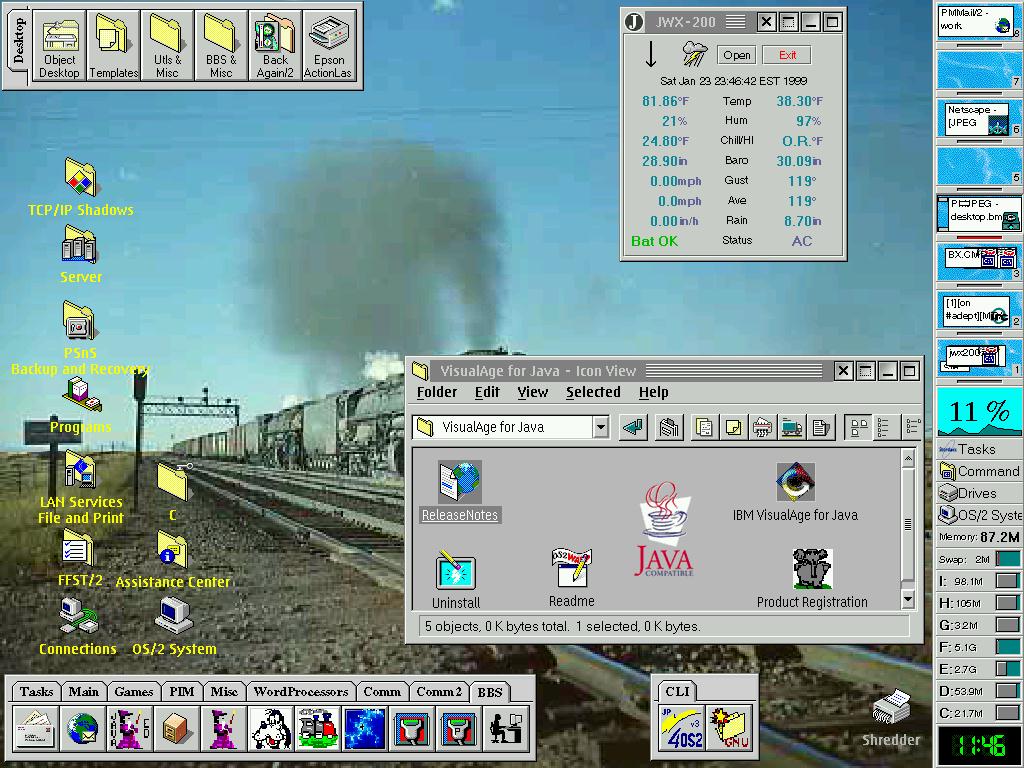Expand the VisualAge for Java folder dropdown
Screen dimensions: 1024x768
click(601, 427)
